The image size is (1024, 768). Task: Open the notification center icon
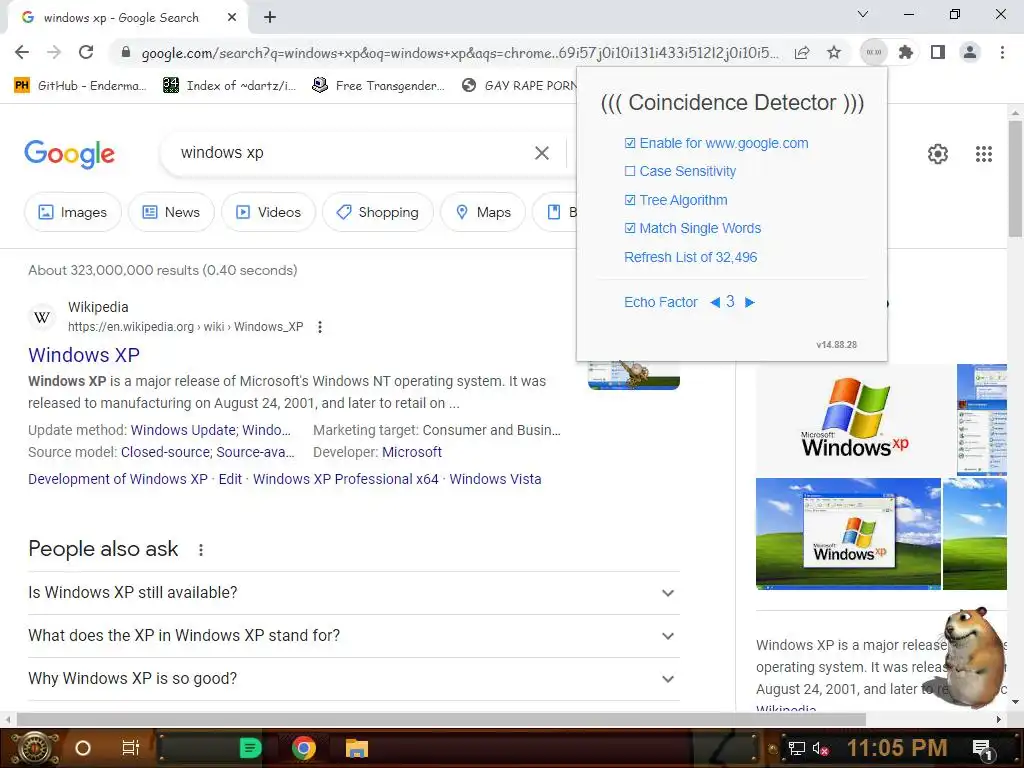pyautogui.click(x=983, y=749)
